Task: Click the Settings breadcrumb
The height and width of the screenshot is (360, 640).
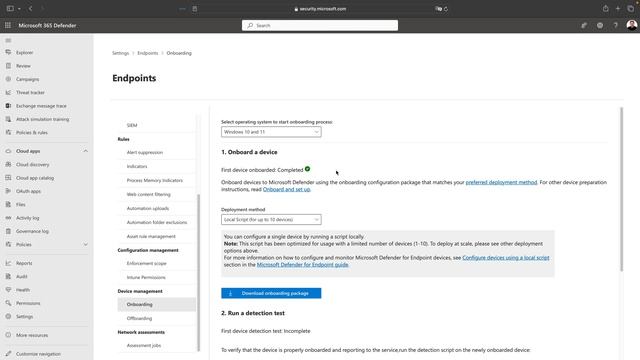Action: pos(120,53)
